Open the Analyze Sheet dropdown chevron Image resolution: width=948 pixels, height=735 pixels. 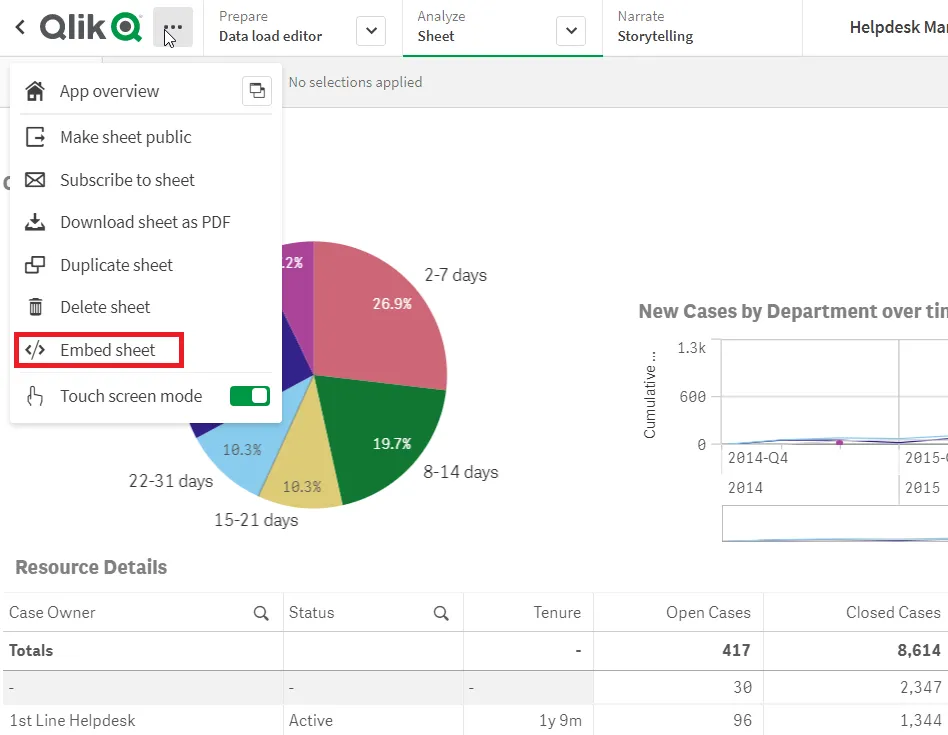[x=571, y=30]
